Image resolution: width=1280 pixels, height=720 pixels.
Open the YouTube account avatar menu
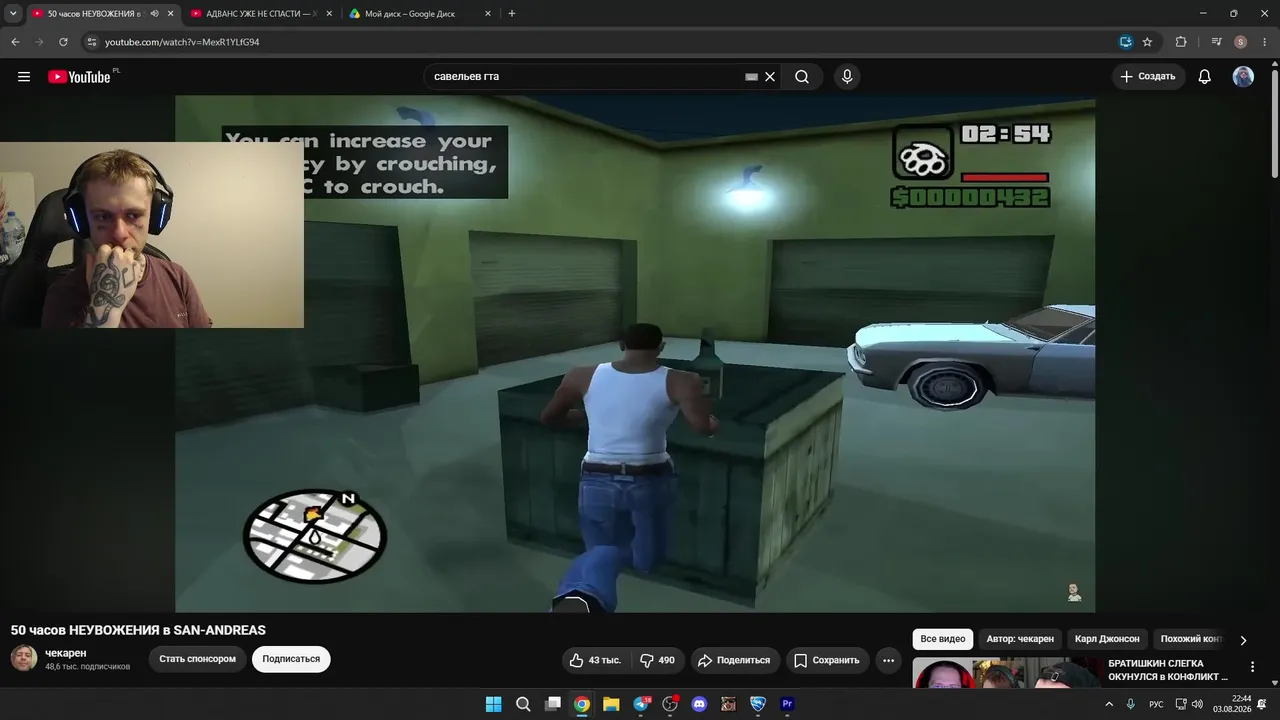(x=1243, y=77)
